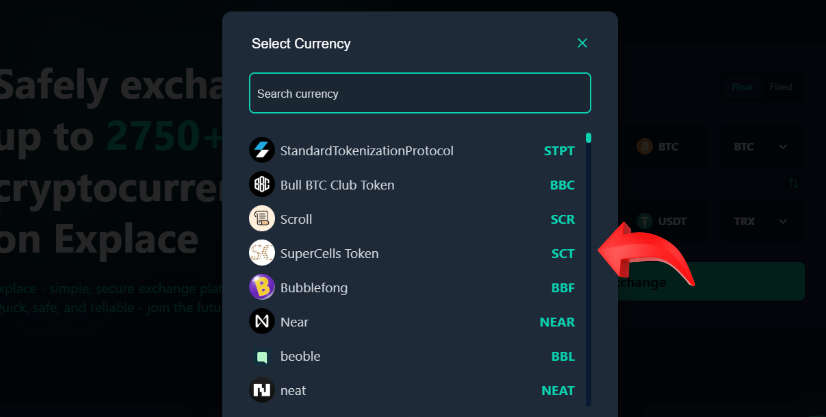The width and height of the screenshot is (826, 417).
Task: Close the Select Currency dialog
Action: point(582,43)
